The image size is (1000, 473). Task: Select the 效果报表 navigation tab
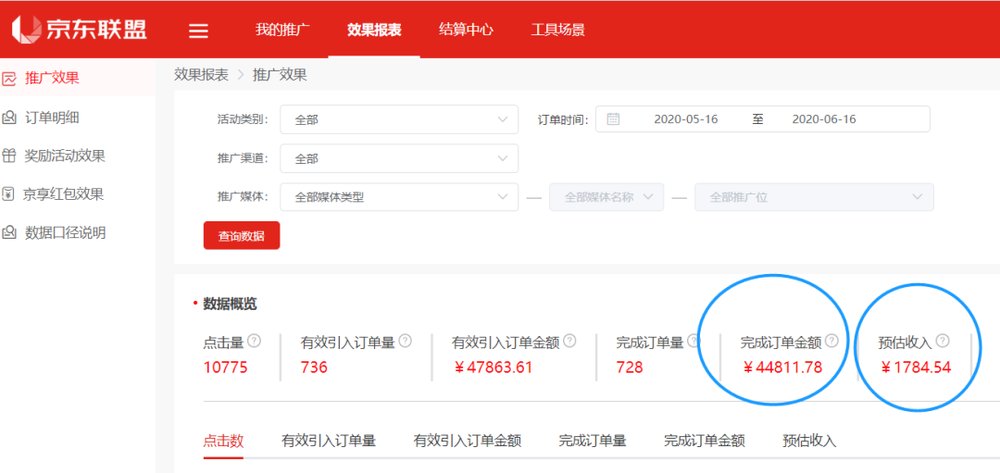pyautogui.click(x=374, y=29)
